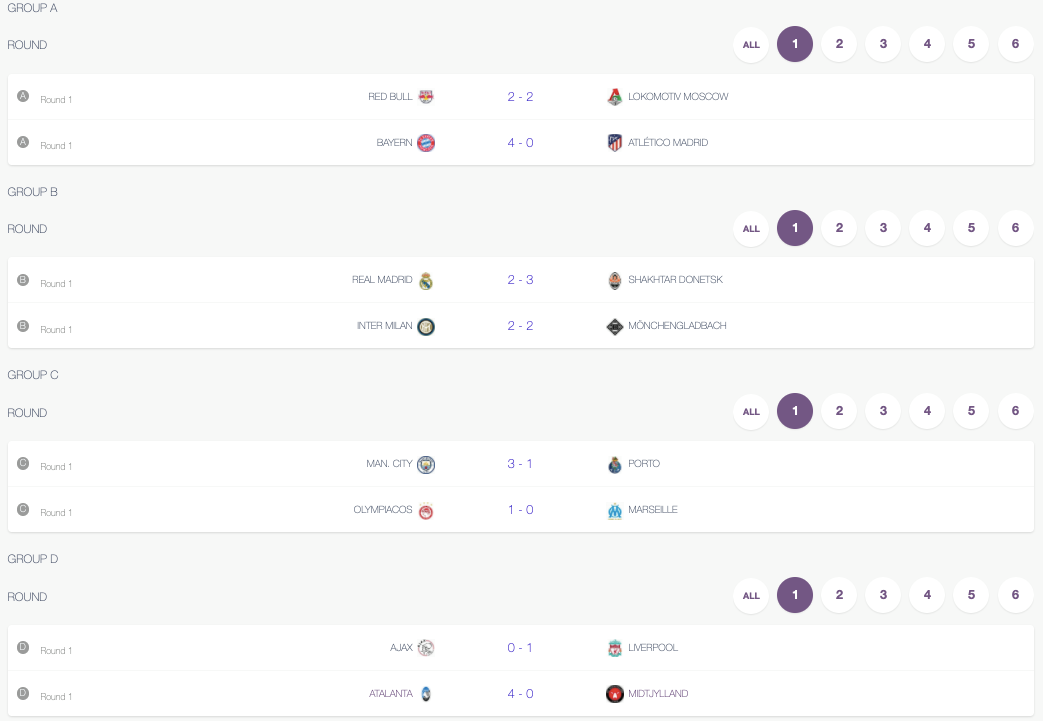Image resolution: width=1043 pixels, height=721 pixels.
Task: Click the Atlético Madrid crest icon
Action: tap(615, 143)
